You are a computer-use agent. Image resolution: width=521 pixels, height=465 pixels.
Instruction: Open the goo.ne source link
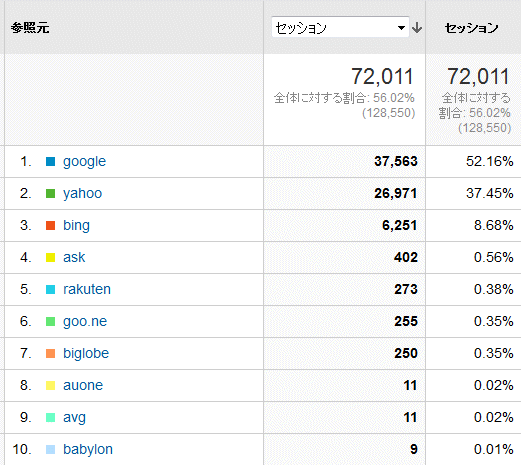pyautogui.click(x=85, y=322)
